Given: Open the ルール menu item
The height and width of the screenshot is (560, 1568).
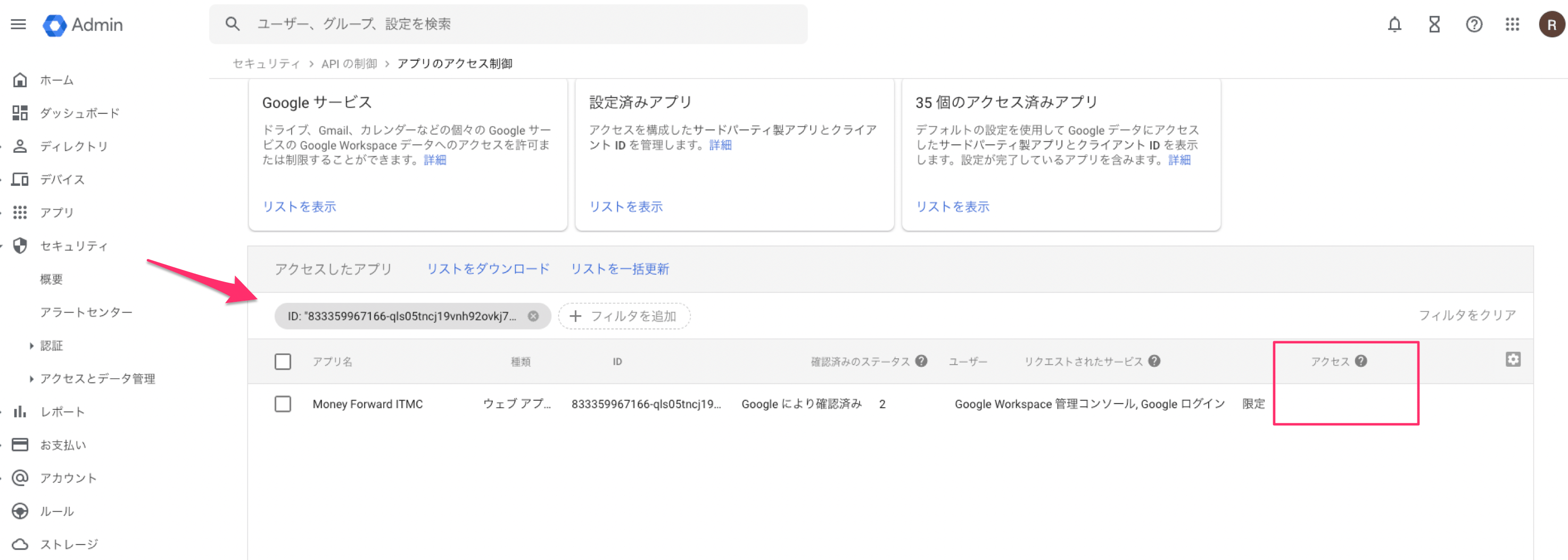Looking at the screenshot, I should coord(56,510).
